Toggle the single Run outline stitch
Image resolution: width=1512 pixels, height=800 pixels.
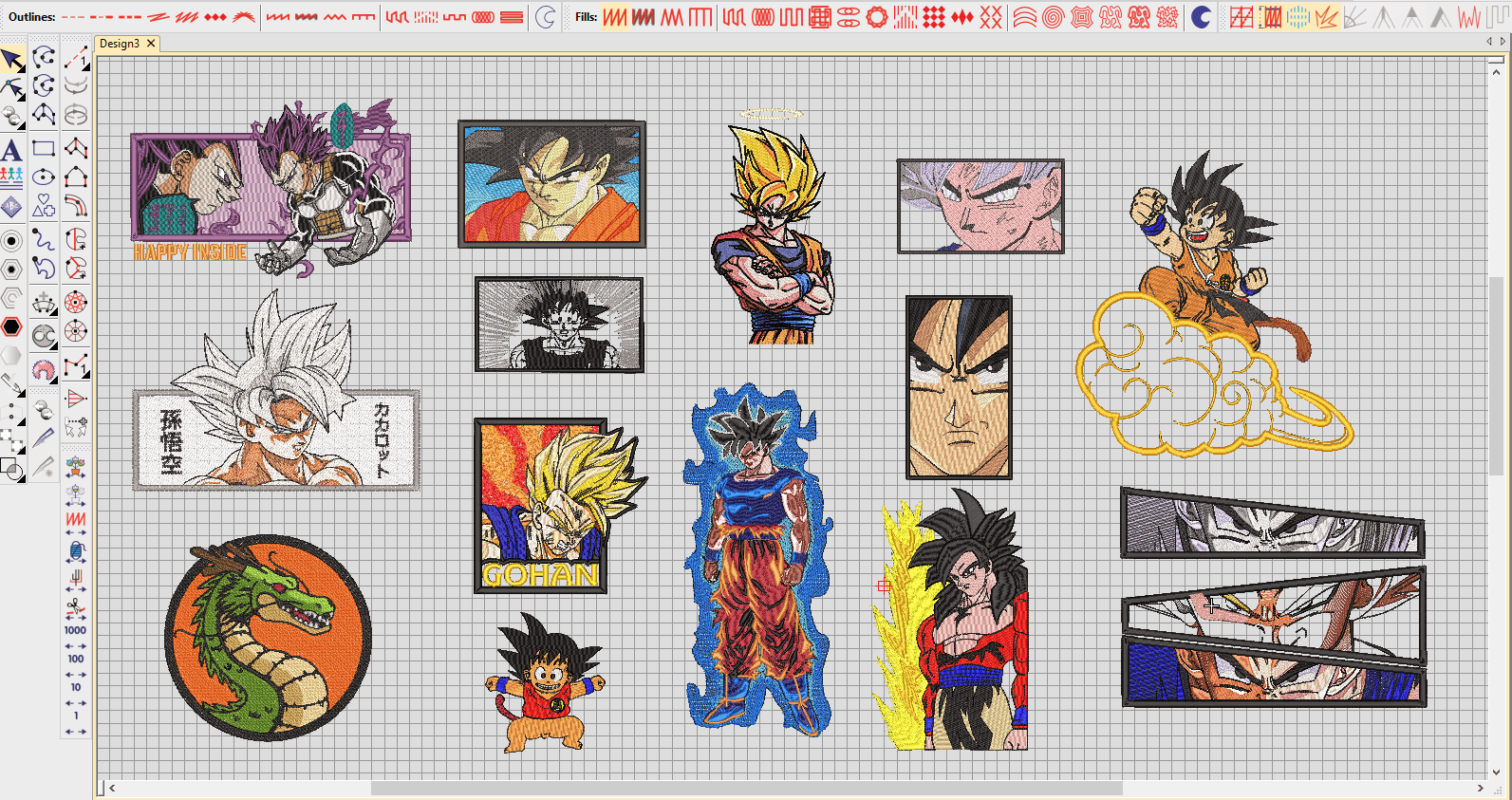click(x=74, y=17)
